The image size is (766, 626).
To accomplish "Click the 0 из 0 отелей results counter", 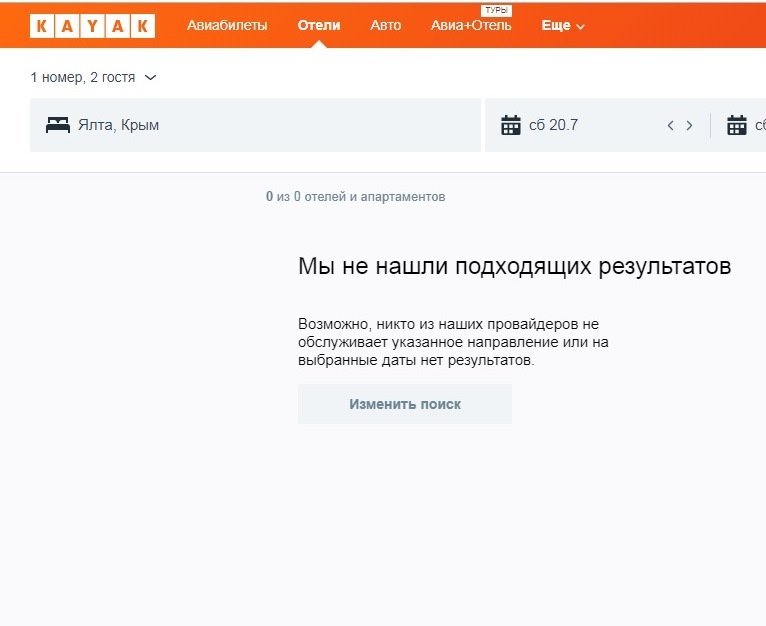I will [x=355, y=197].
